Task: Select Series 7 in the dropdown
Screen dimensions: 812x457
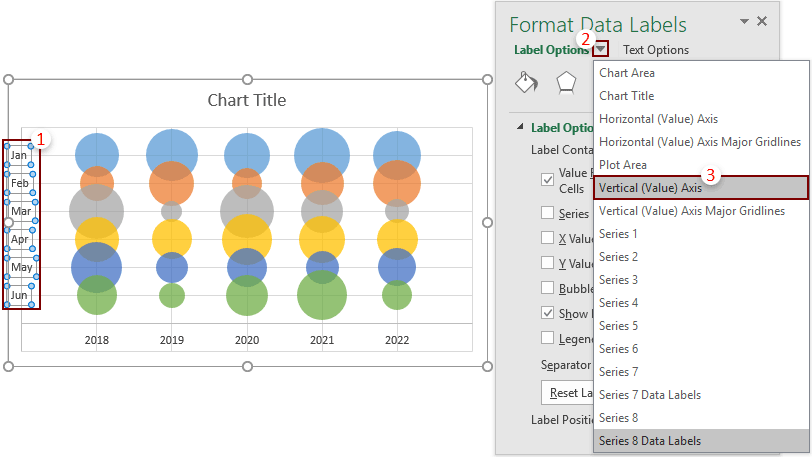Action: tap(701, 372)
